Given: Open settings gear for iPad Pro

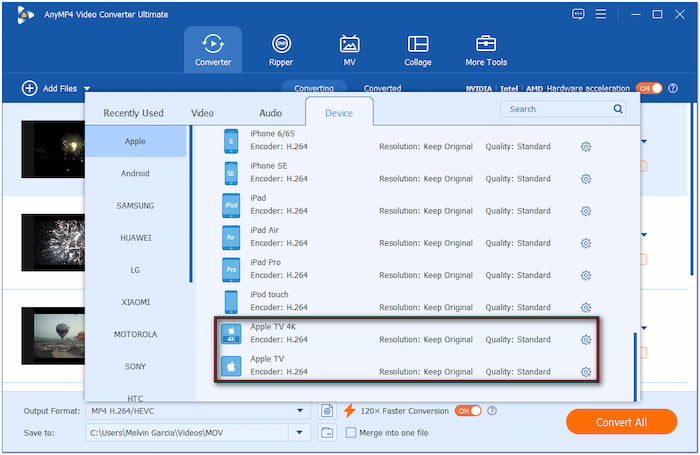Looking at the screenshot, I should [x=586, y=275].
